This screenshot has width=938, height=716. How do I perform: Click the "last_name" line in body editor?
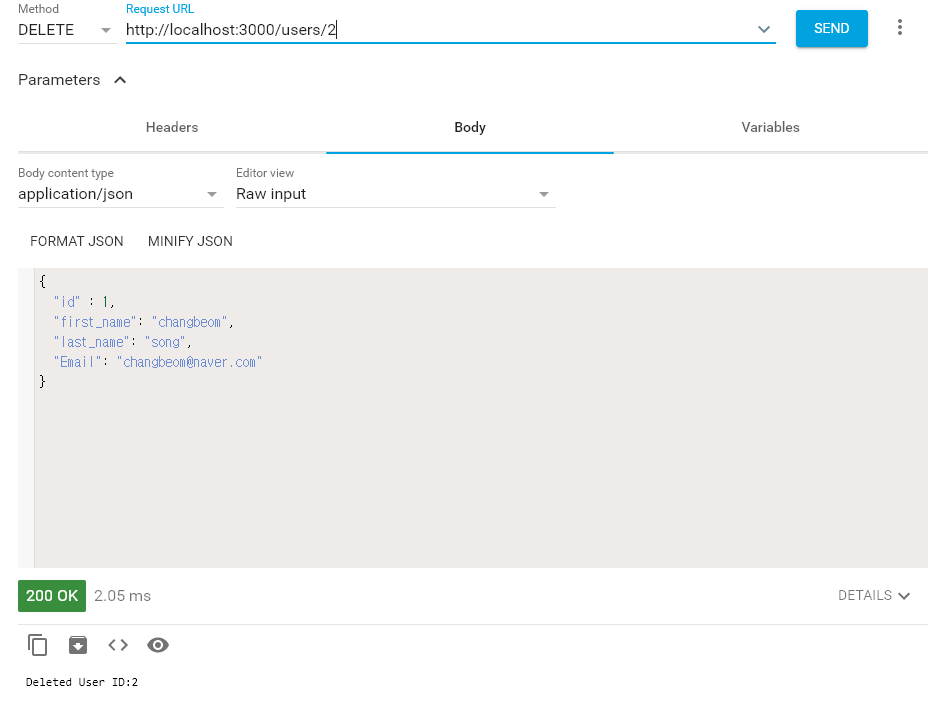122,342
